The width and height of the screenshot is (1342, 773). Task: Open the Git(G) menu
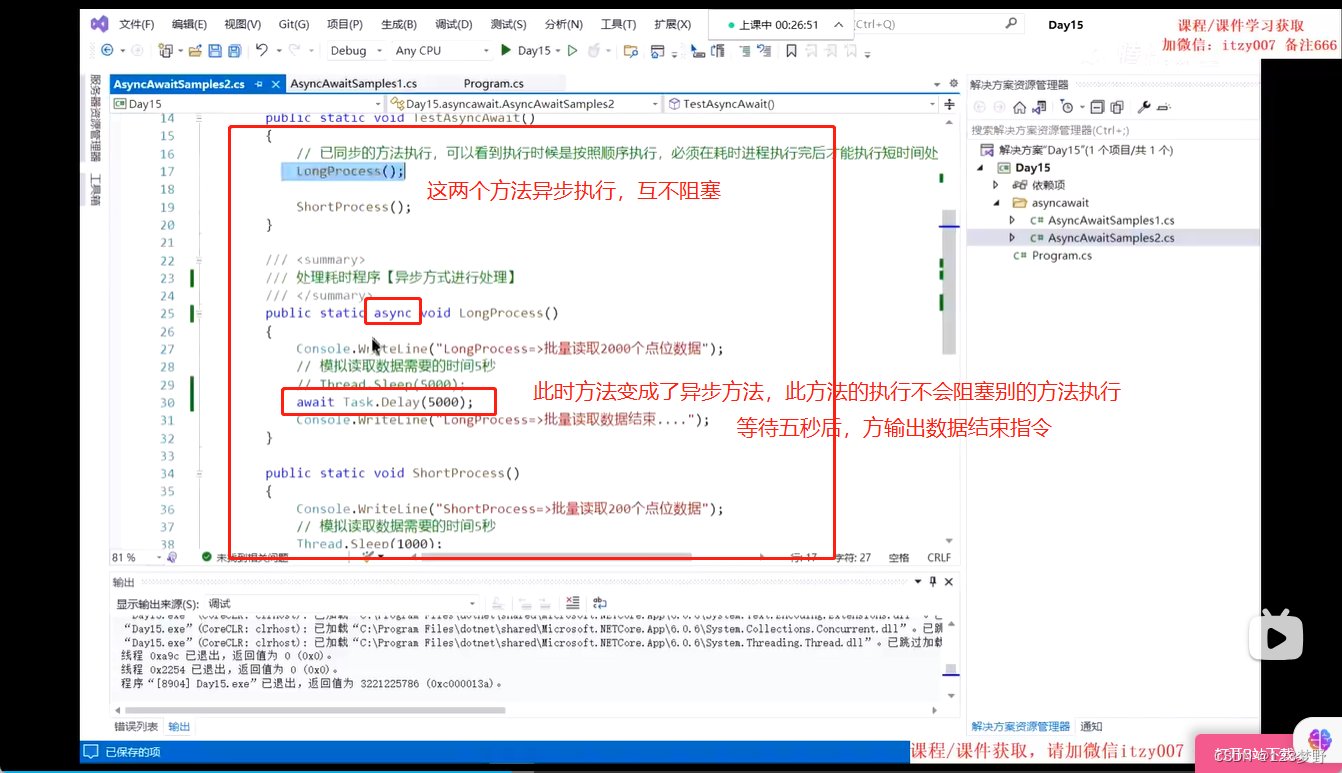pyautogui.click(x=293, y=24)
